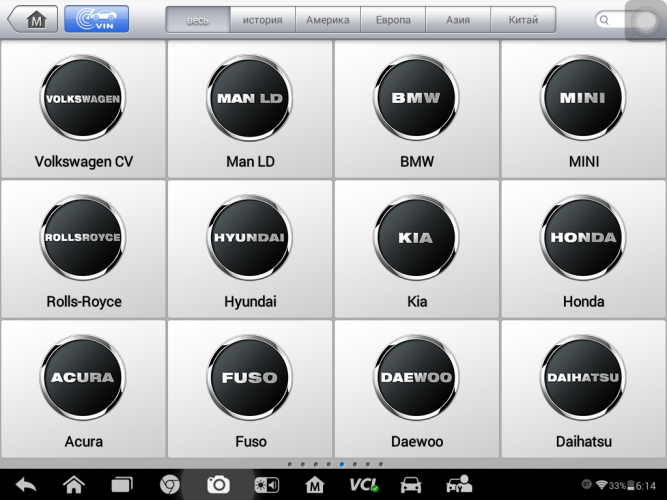Viewport: 667px width, 500px height.
Task: Open the Acura brand icon
Action: click(83, 378)
